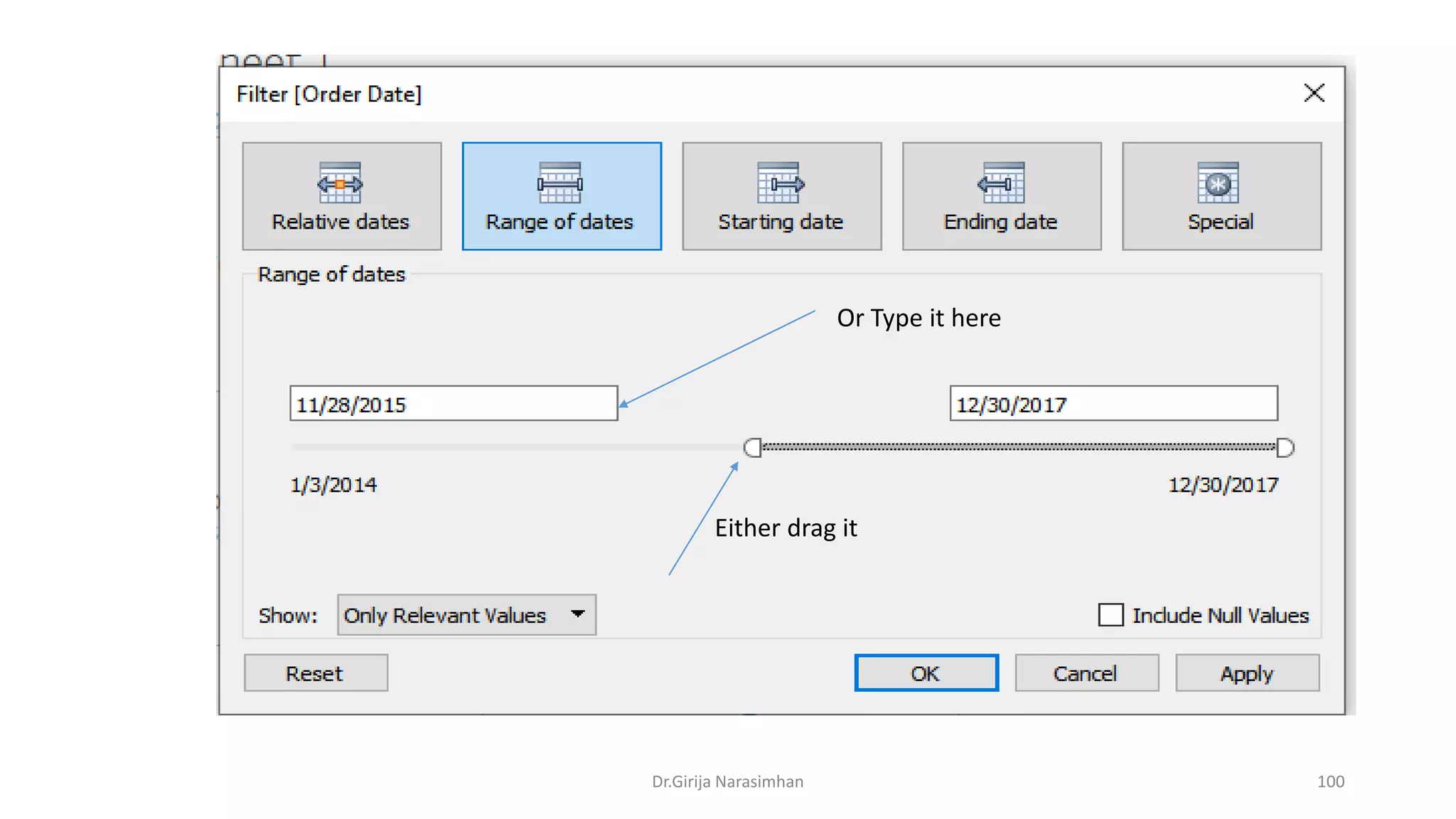Click the Relative dates calendar icon

[x=340, y=183]
